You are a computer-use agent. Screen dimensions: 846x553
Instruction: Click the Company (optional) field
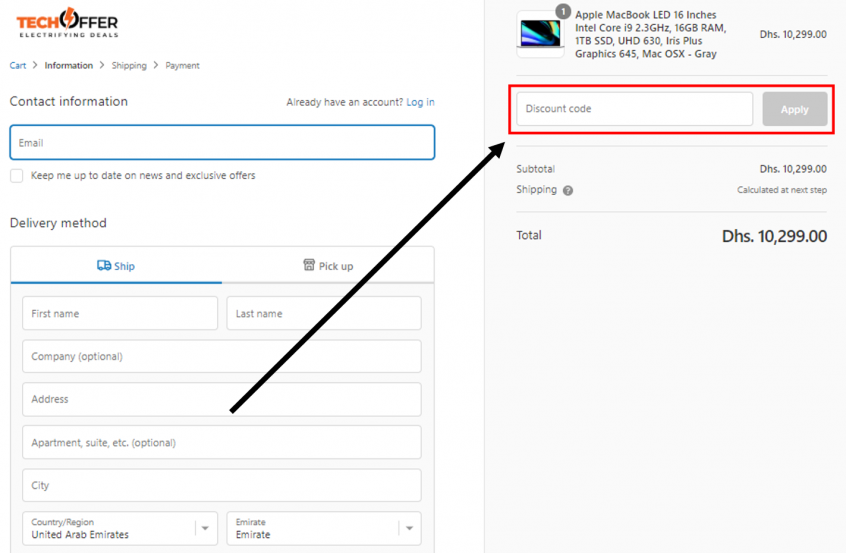tap(222, 356)
